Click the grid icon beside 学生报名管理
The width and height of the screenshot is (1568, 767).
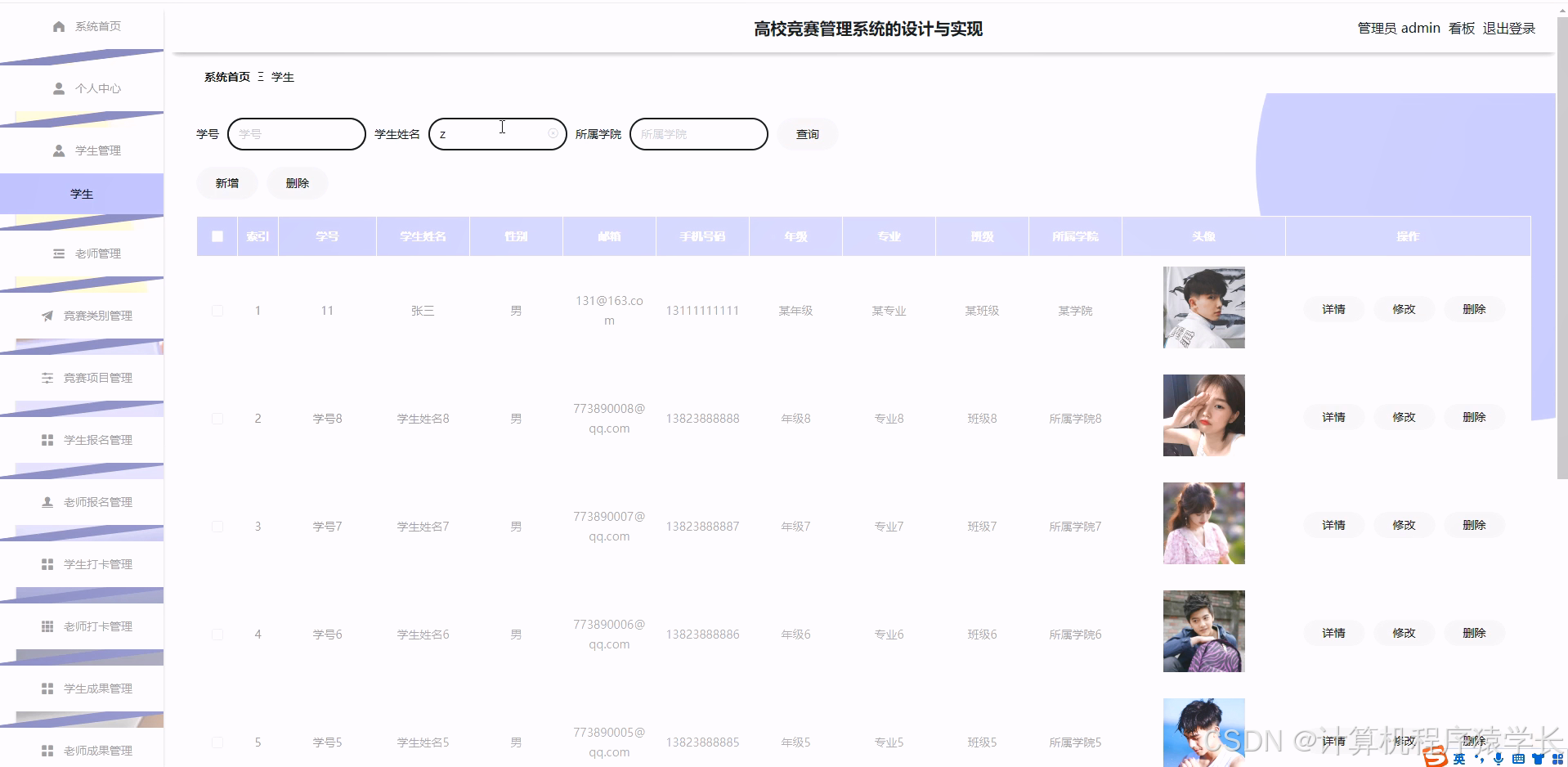coord(47,439)
